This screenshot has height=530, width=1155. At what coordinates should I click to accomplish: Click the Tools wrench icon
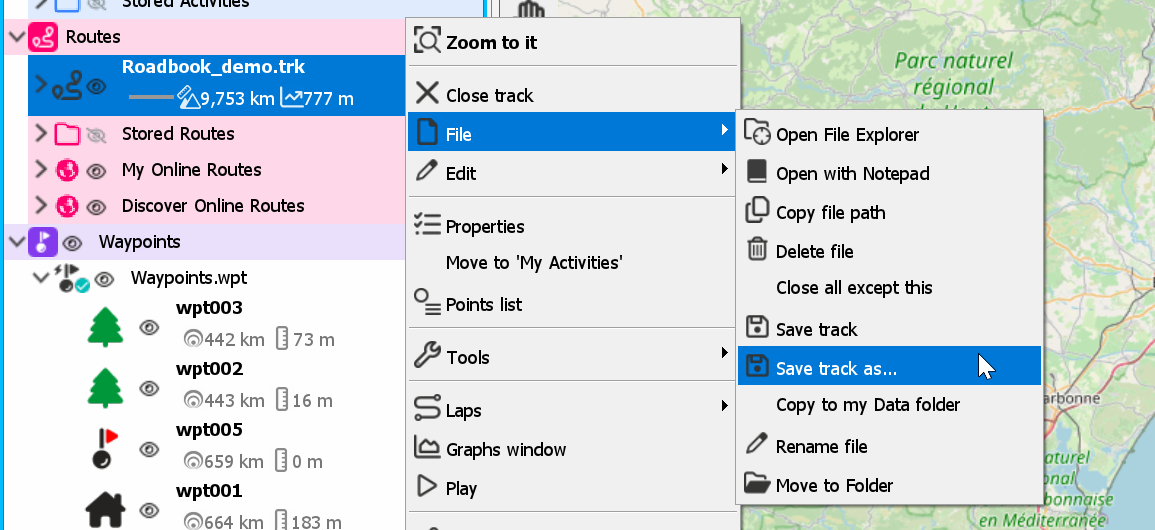pyautogui.click(x=427, y=356)
